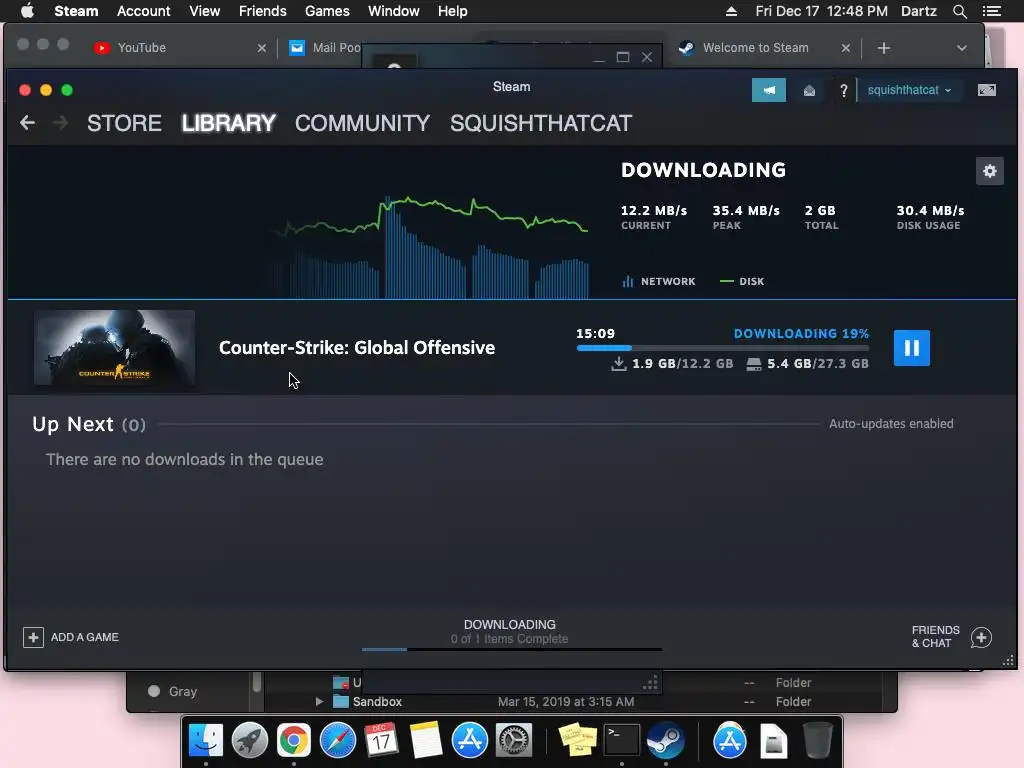Click the Counter-Strike game thumbnail
This screenshot has height=768, width=1024.
click(x=114, y=347)
